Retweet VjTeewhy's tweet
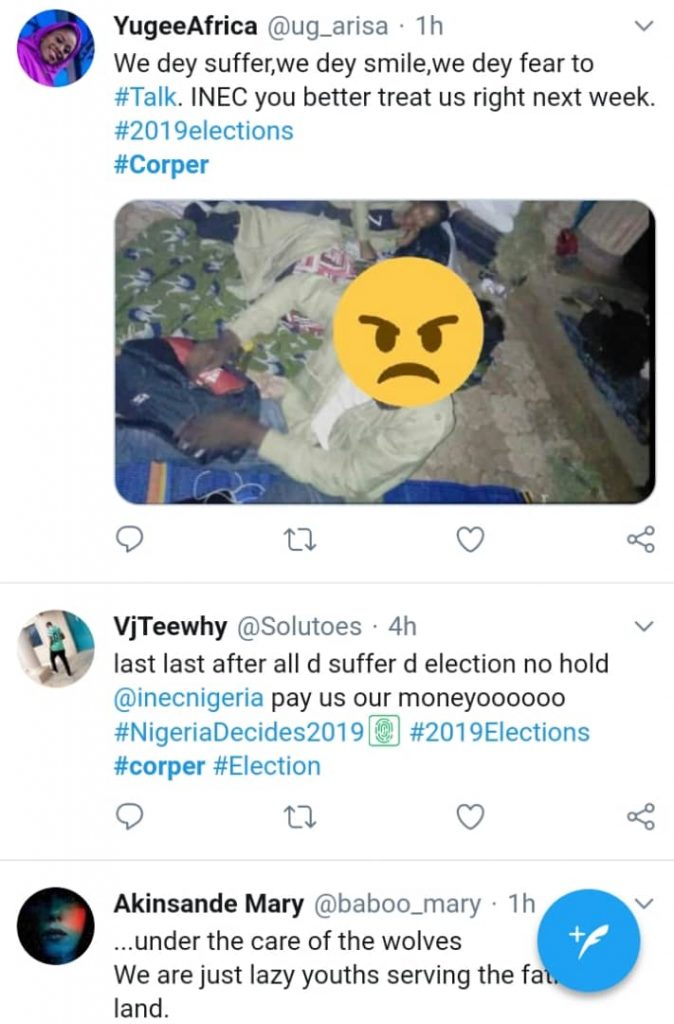Viewport: 674px width, 1024px height. point(300,817)
